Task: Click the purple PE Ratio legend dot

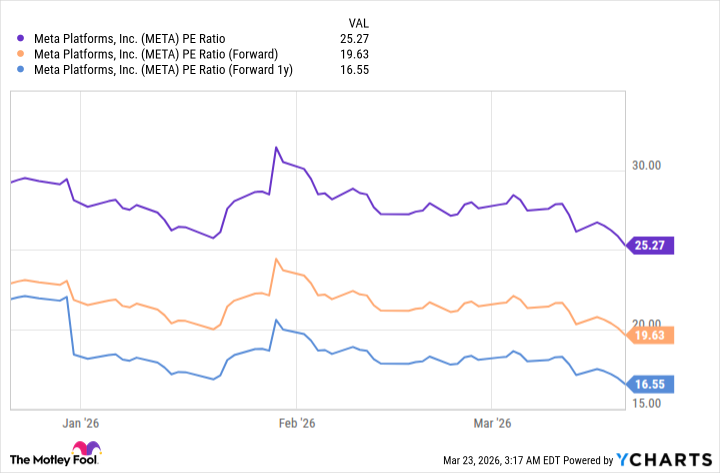Action: click(22, 38)
